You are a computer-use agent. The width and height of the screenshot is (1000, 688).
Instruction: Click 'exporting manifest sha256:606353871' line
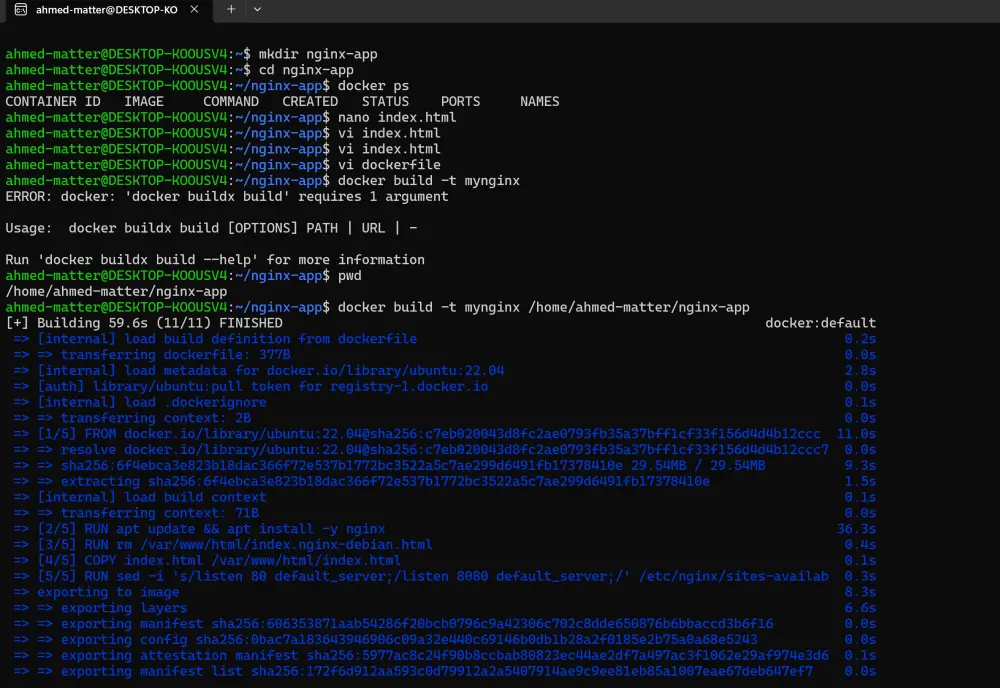coord(393,624)
